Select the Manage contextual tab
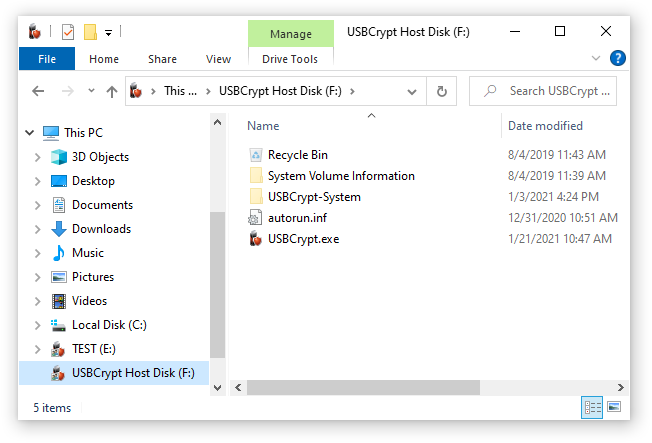Screen dimensions: 652x443 tap(291, 34)
